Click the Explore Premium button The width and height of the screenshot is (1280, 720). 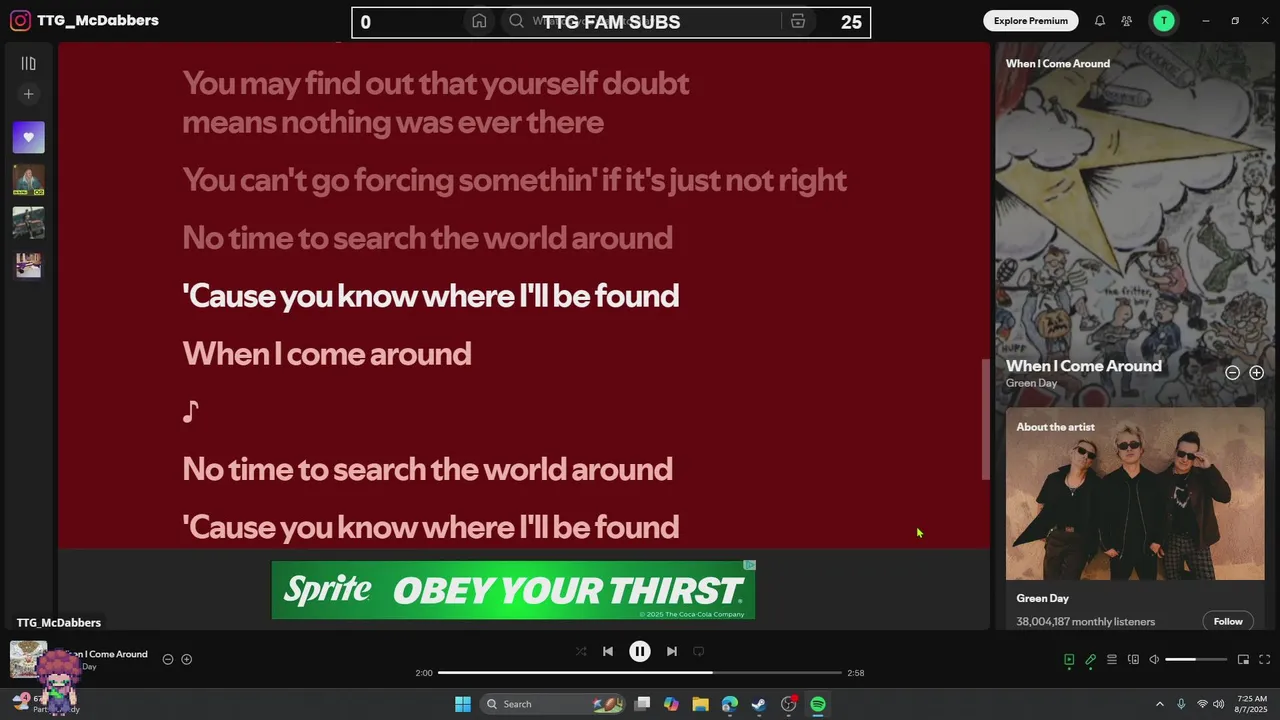1030,20
